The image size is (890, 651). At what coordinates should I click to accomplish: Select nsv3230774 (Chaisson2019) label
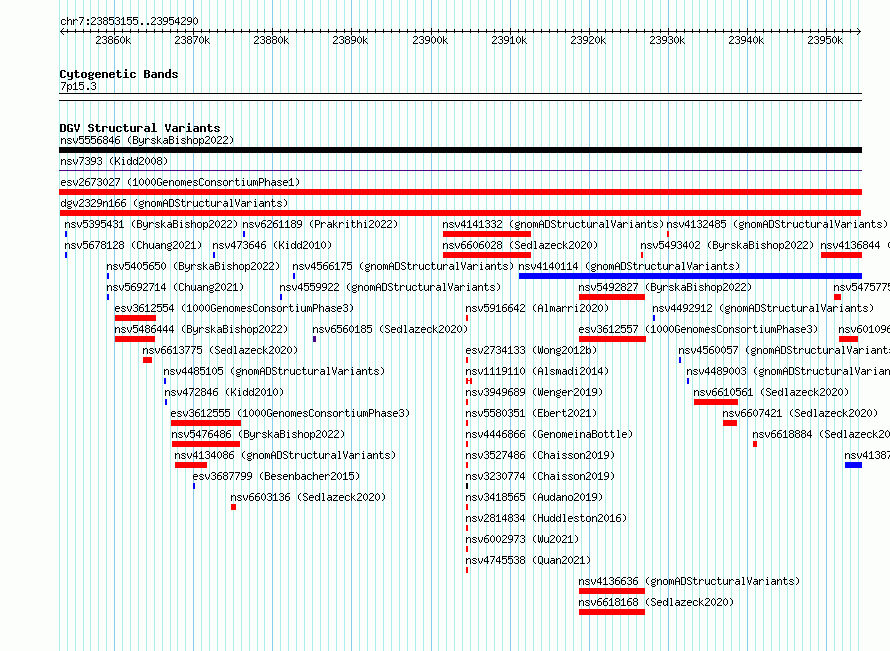[x=540, y=476]
